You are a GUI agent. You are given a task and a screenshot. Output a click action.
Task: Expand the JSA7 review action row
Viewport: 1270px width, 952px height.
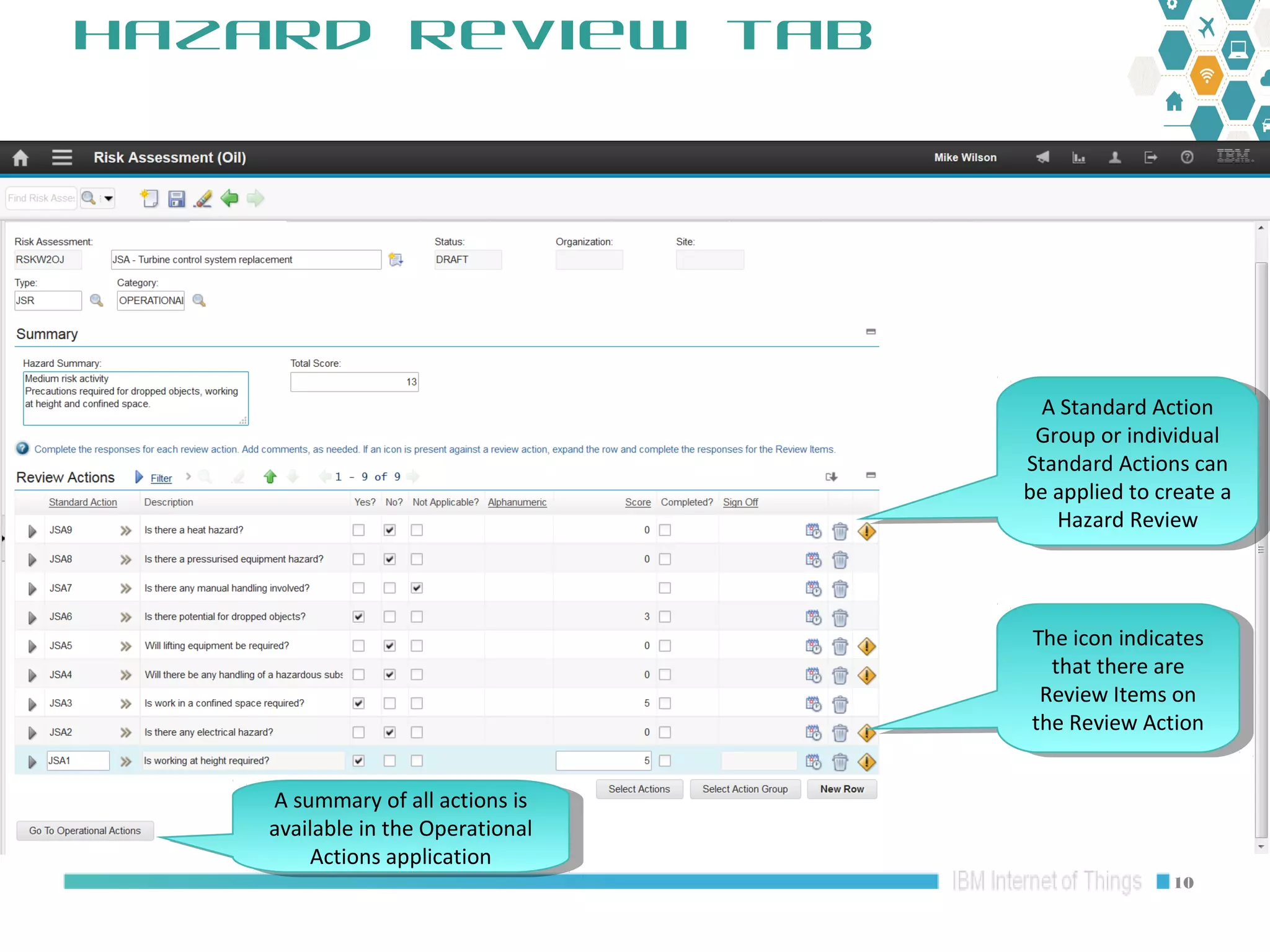32,589
